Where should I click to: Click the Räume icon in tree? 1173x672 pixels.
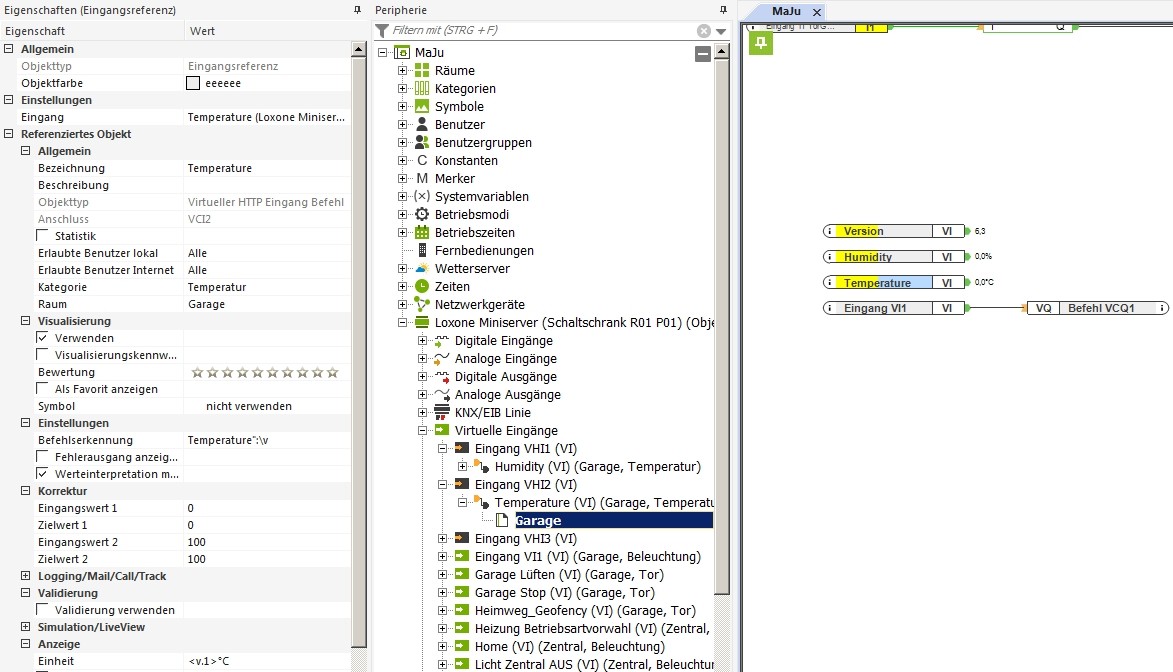click(422, 71)
